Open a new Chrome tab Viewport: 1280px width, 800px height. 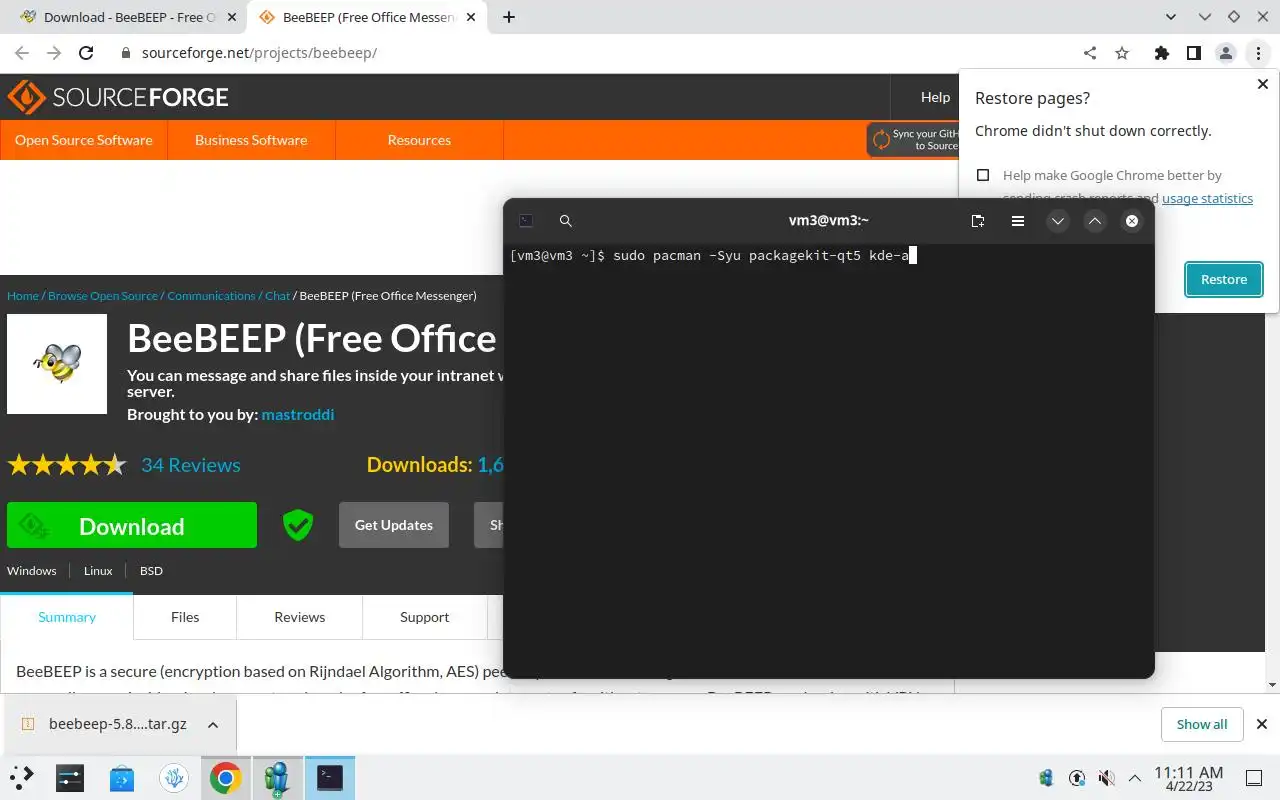509,17
